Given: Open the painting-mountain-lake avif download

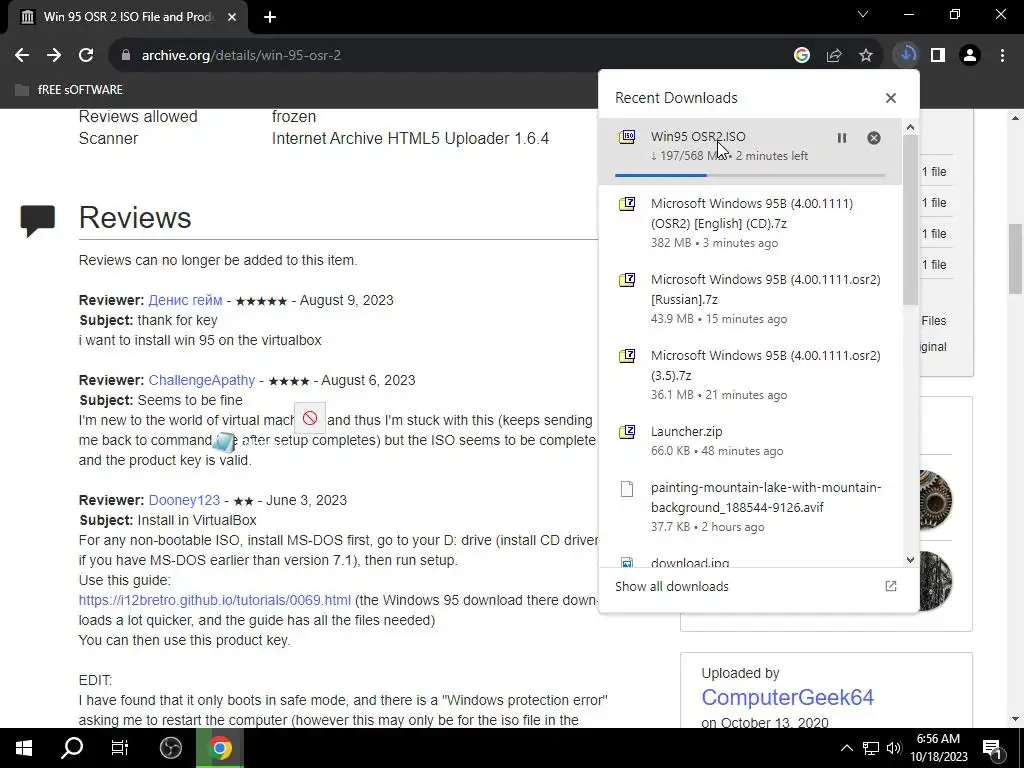Looking at the screenshot, I should coord(750,507).
